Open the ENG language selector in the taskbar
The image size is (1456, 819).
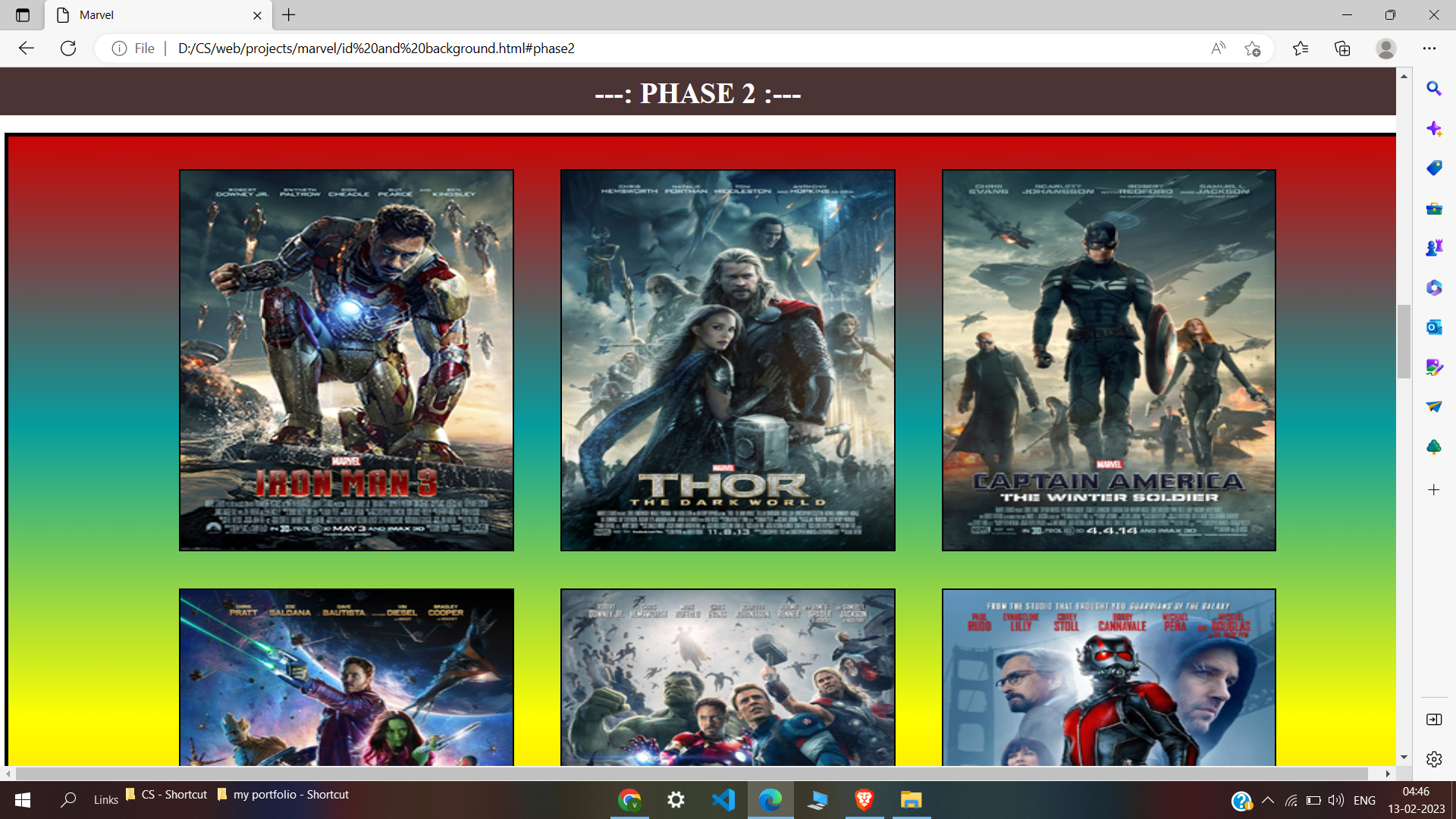(1365, 799)
